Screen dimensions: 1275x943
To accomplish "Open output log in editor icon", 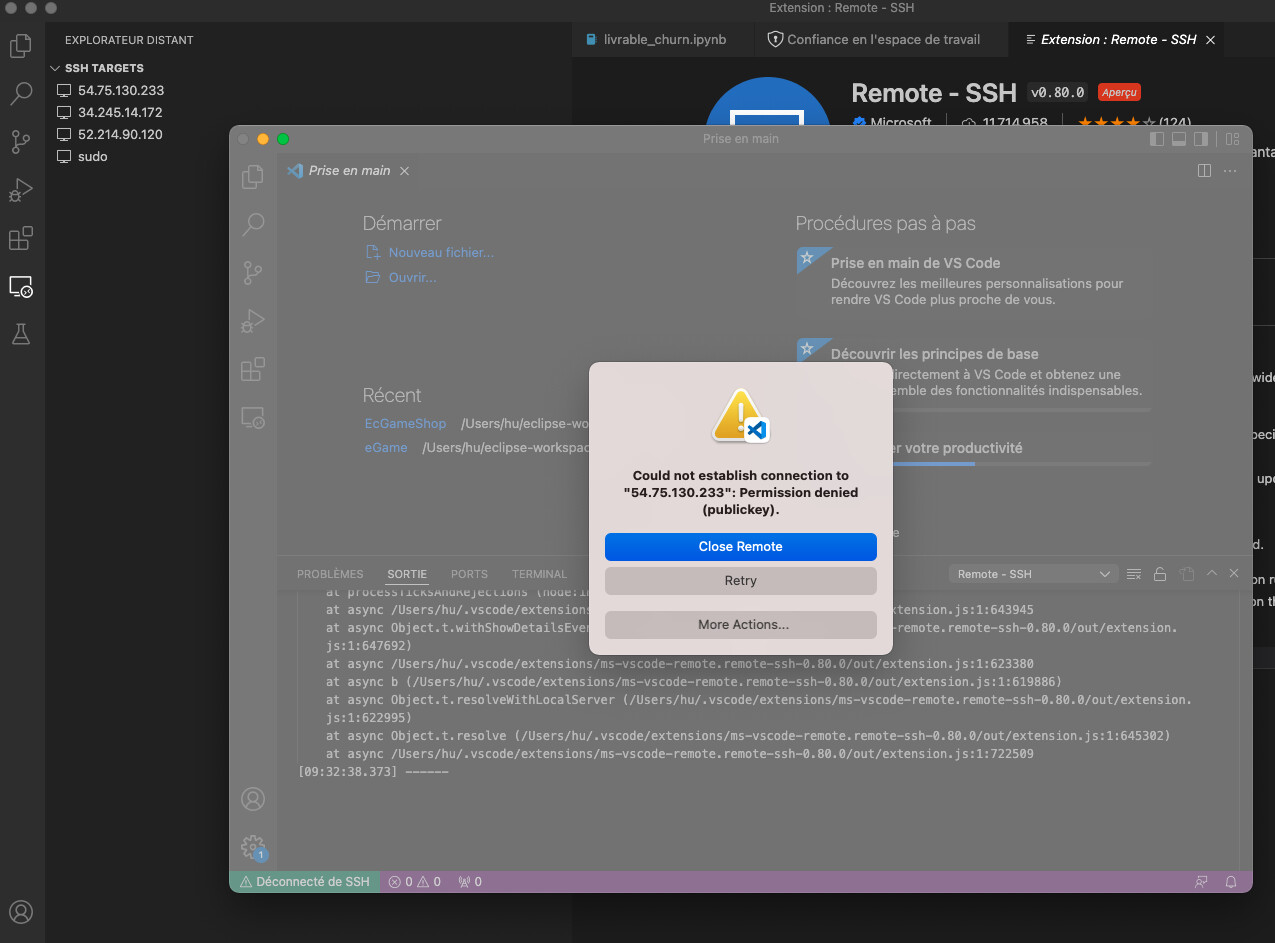I will point(1186,574).
